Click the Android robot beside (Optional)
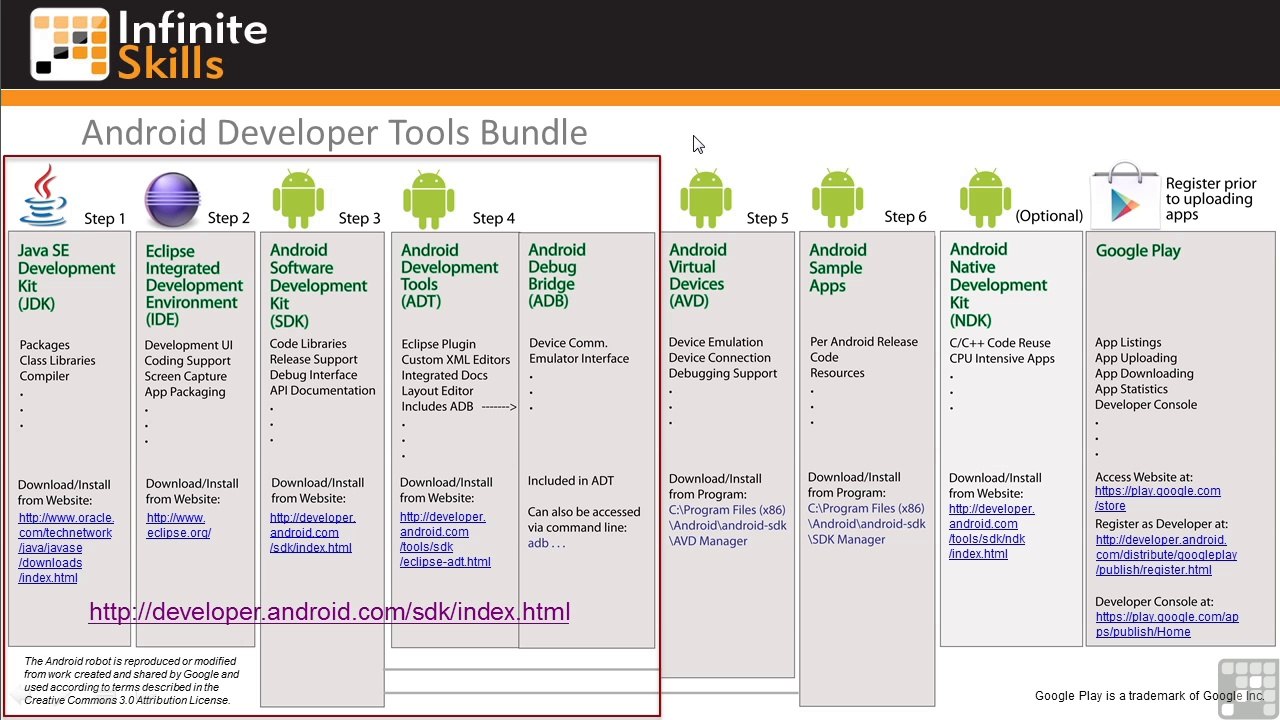Viewport: 1280px width, 720px height. [x=985, y=197]
